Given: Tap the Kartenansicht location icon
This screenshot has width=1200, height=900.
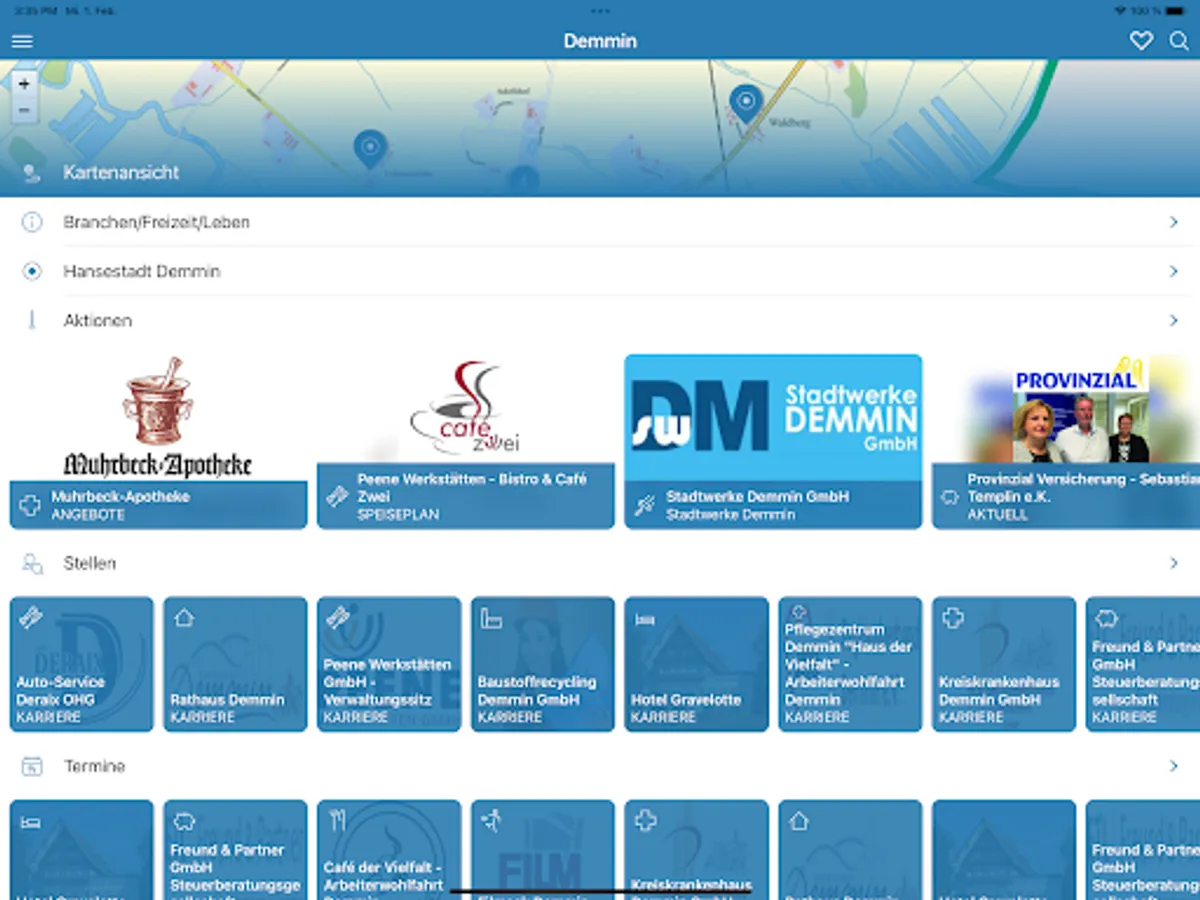Looking at the screenshot, I should [x=31, y=174].
